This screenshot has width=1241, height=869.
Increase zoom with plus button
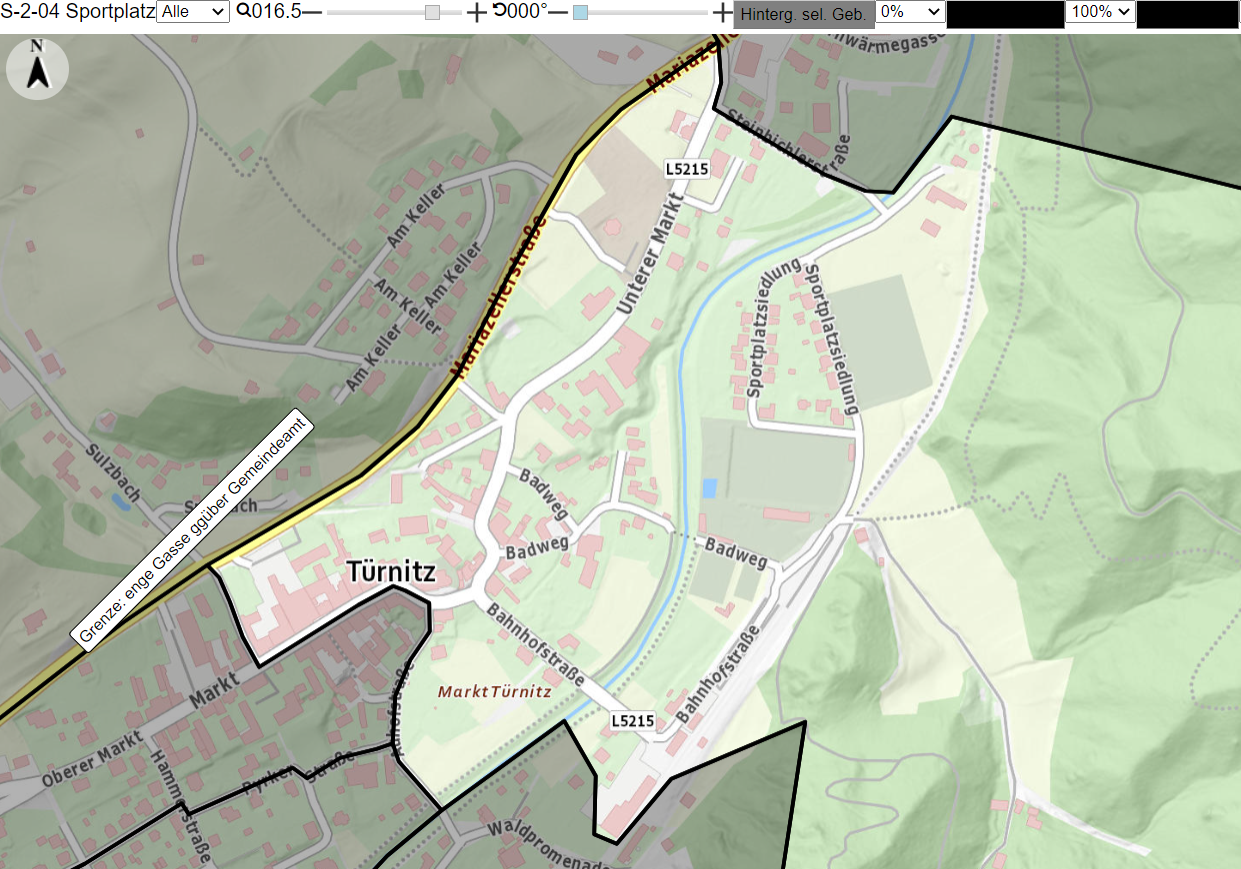click(477, 12)
